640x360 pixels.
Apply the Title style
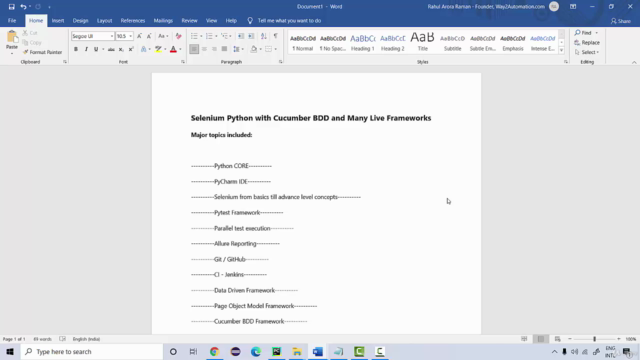coord(422,42)
